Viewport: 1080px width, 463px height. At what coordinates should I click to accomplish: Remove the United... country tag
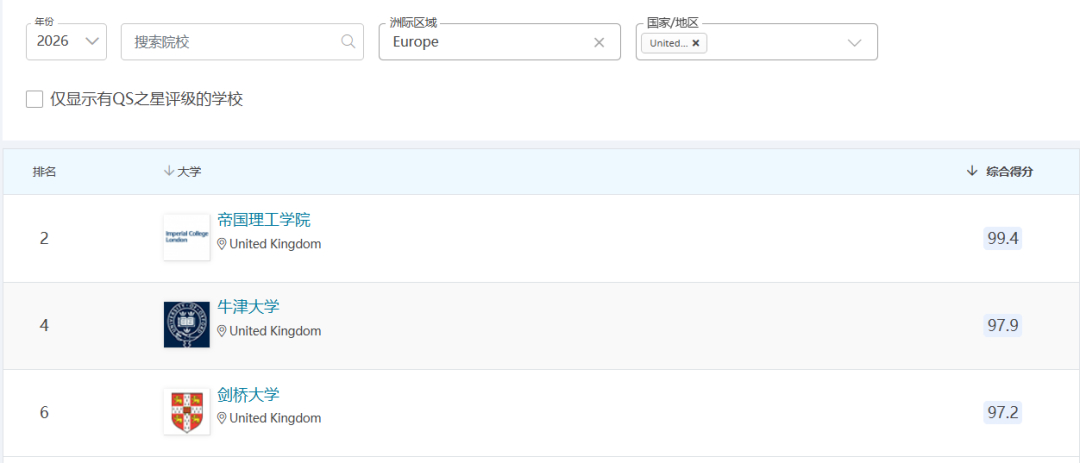696,43
